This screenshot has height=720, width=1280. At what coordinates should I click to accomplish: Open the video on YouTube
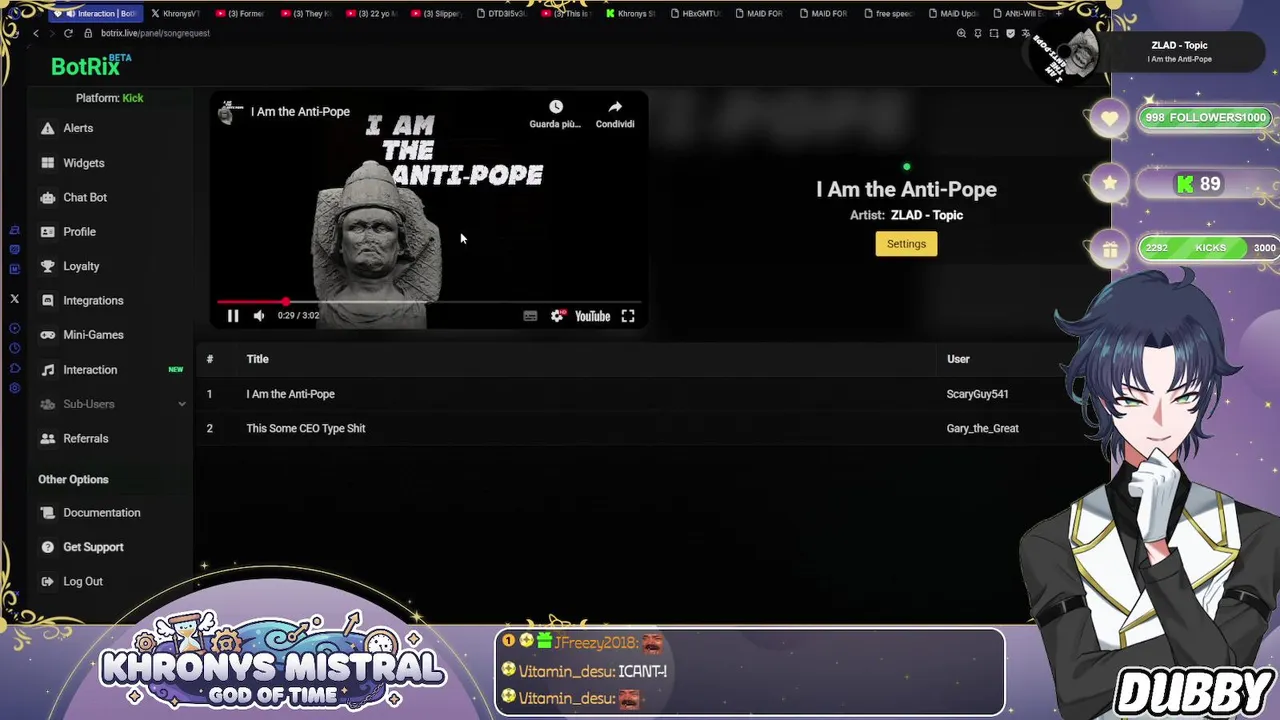click(x=592, y=316)
